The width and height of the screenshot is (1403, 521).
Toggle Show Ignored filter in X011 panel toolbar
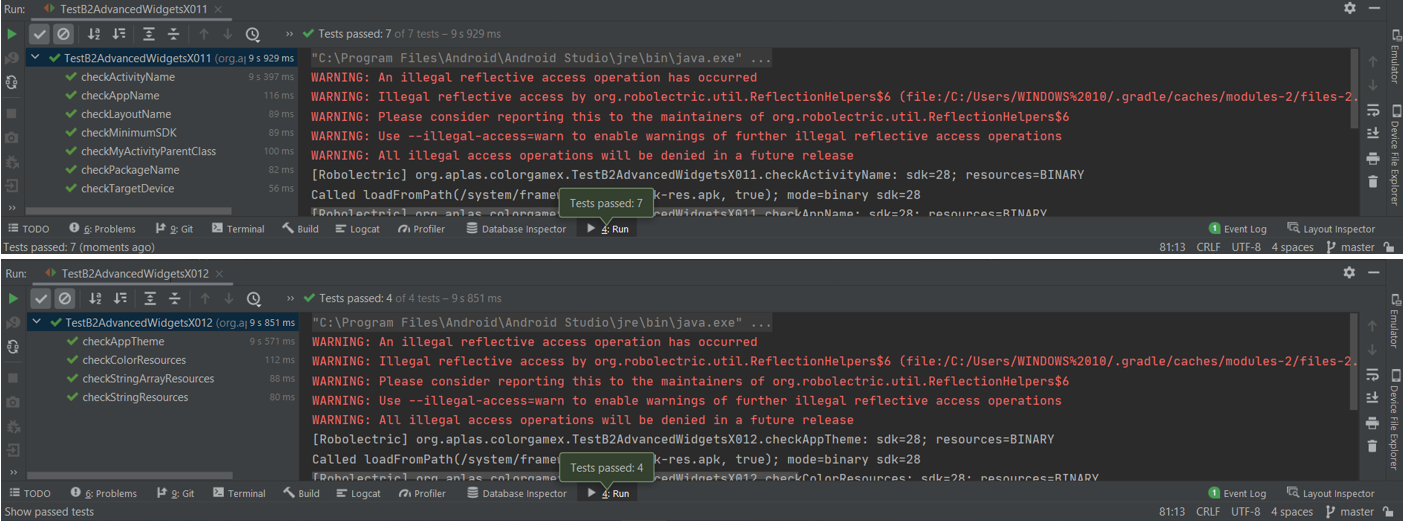64,34
